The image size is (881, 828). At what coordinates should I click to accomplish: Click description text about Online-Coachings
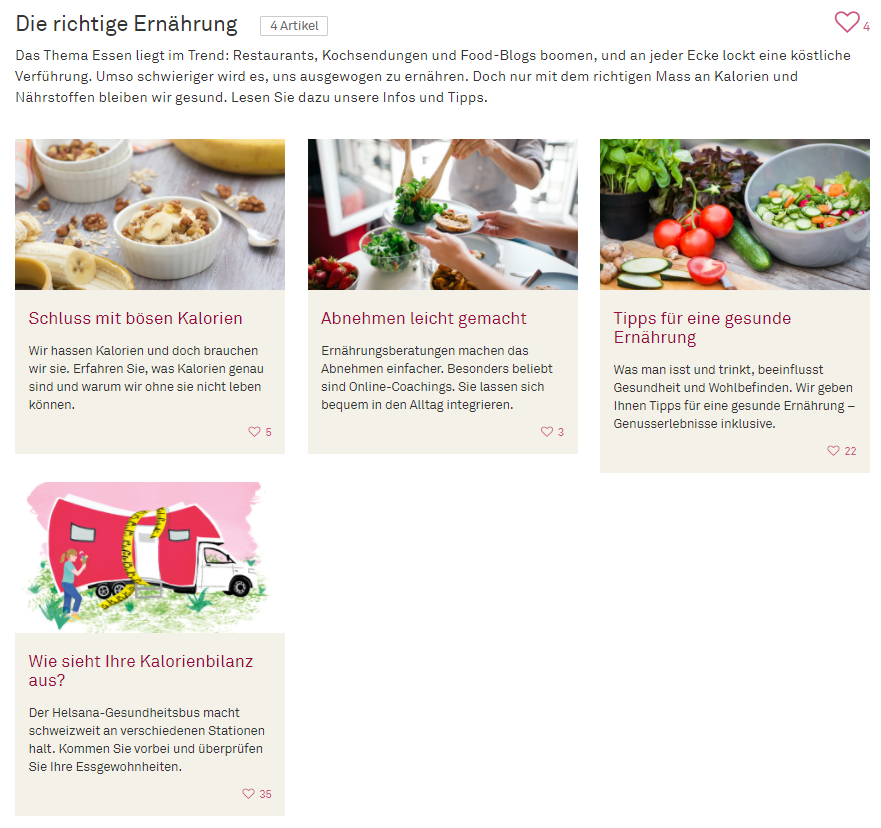tap(437, 377)
